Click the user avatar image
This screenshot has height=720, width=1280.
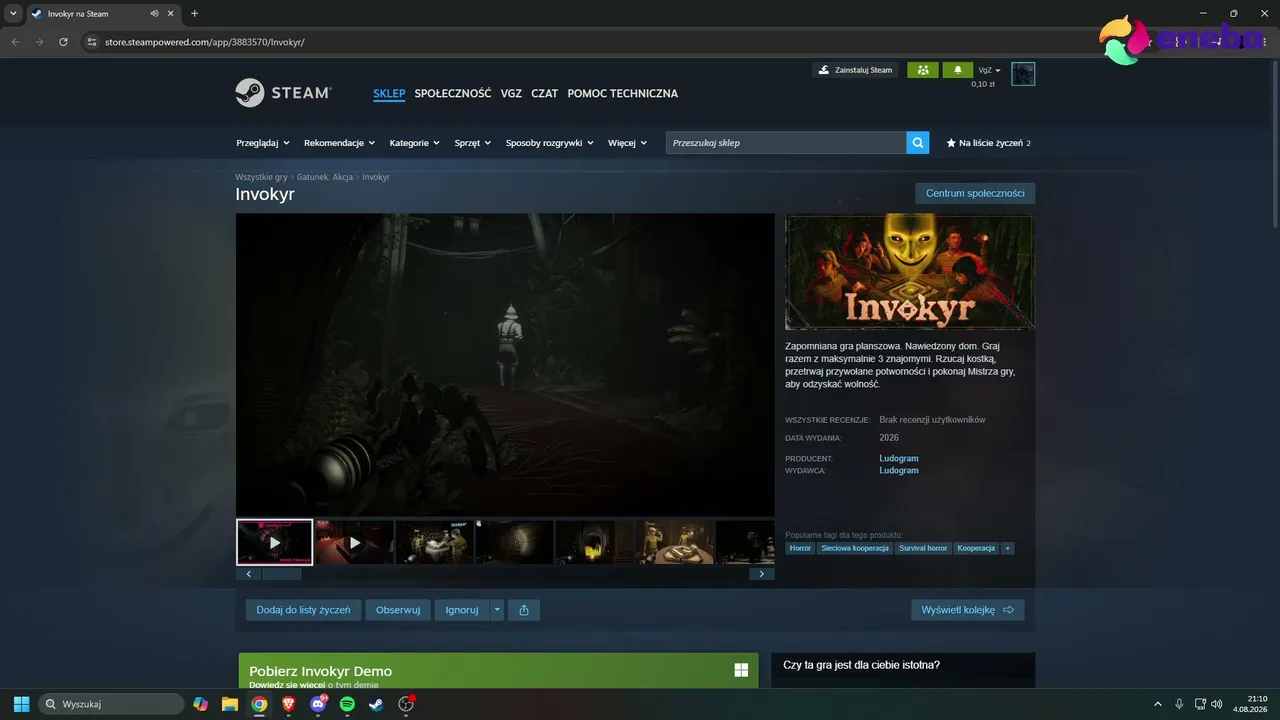tap(1023, 73)
